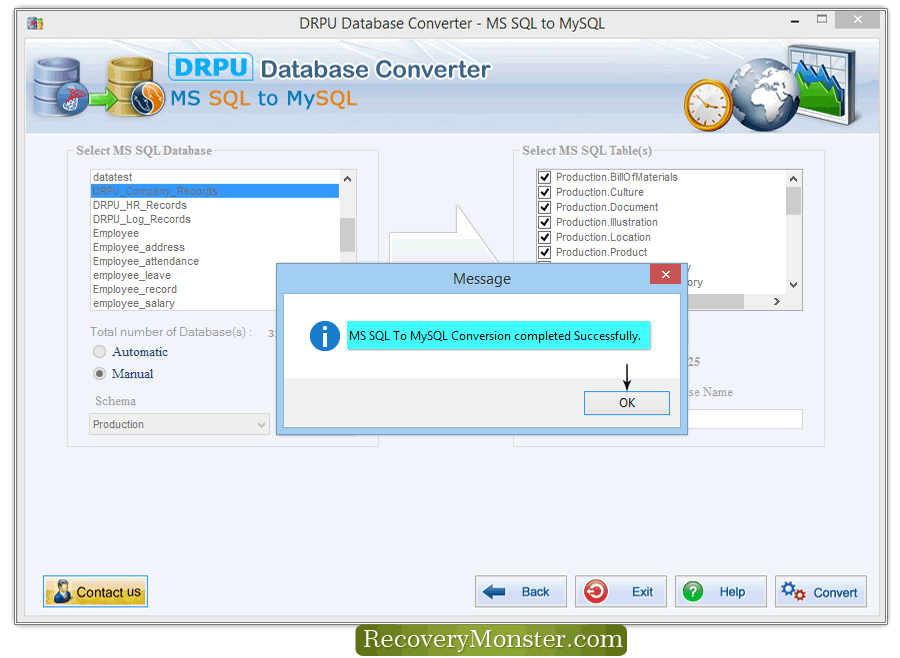Click the table list horizontal scroll-right arrow
This screenshot has width=900, height=658.
(x=777, y=301)
